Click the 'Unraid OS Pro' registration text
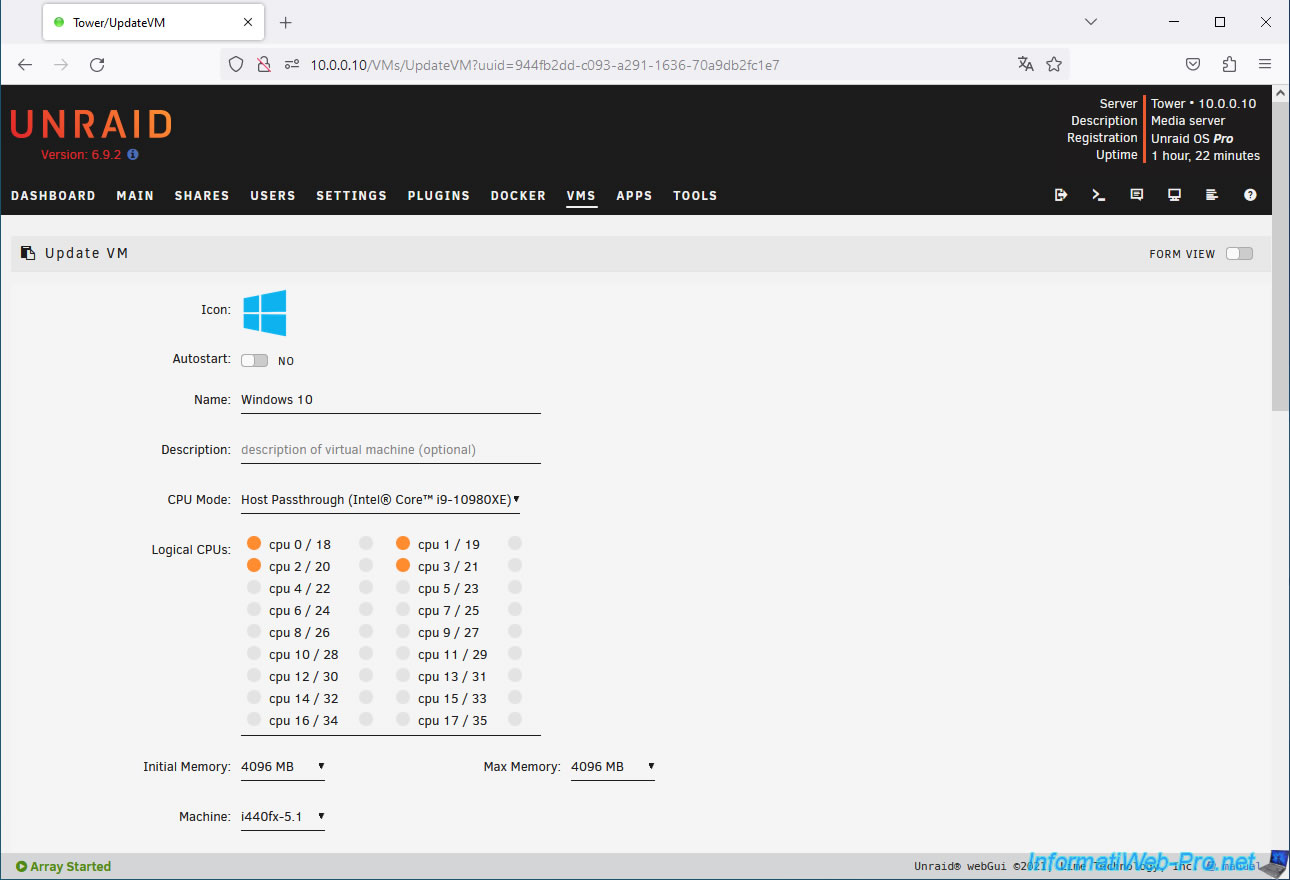This screenshot has height=880, width=1290. tap(1192, 138)
